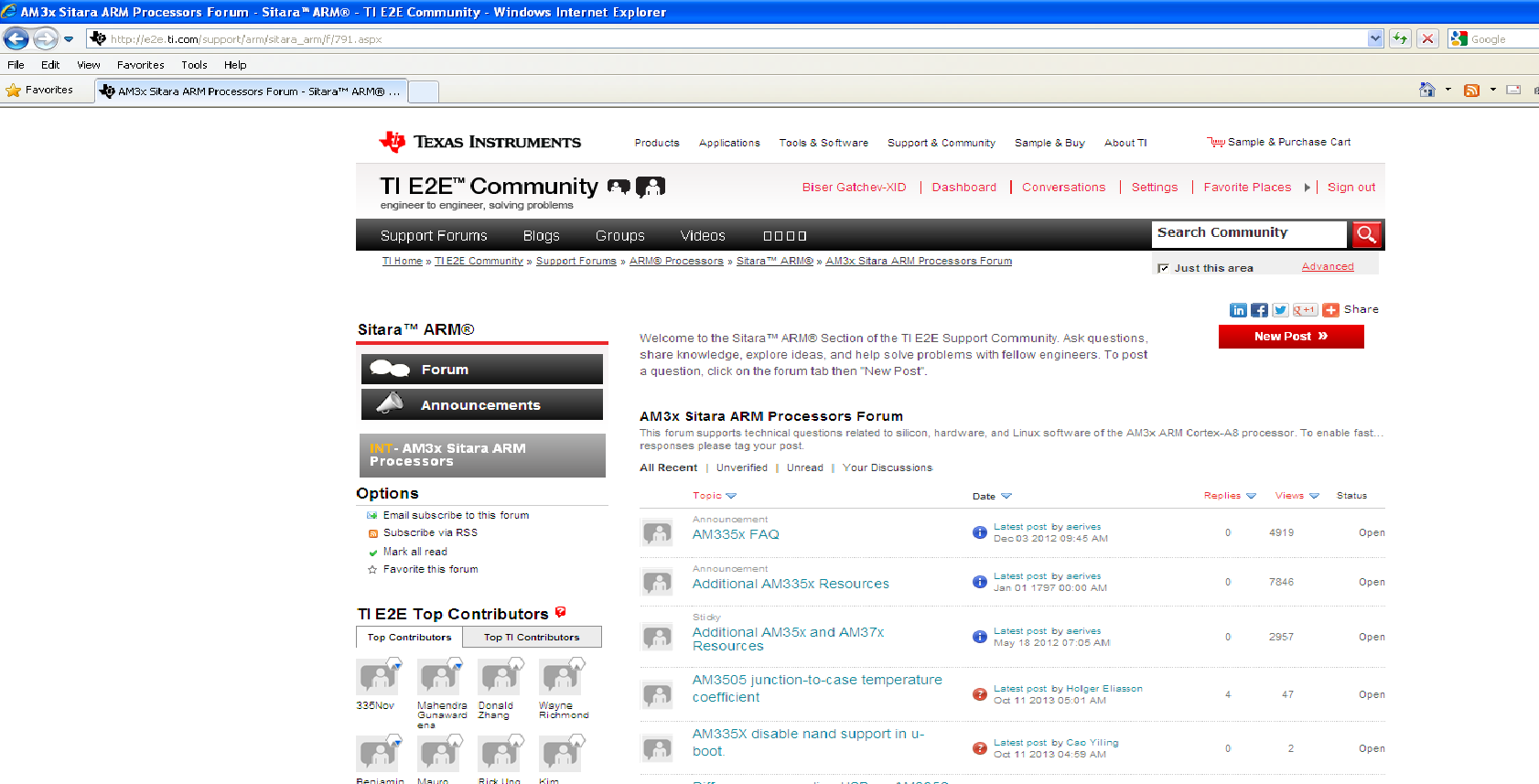
Task: Click the Favorite this forum star icon
Action: pos(372,569)
